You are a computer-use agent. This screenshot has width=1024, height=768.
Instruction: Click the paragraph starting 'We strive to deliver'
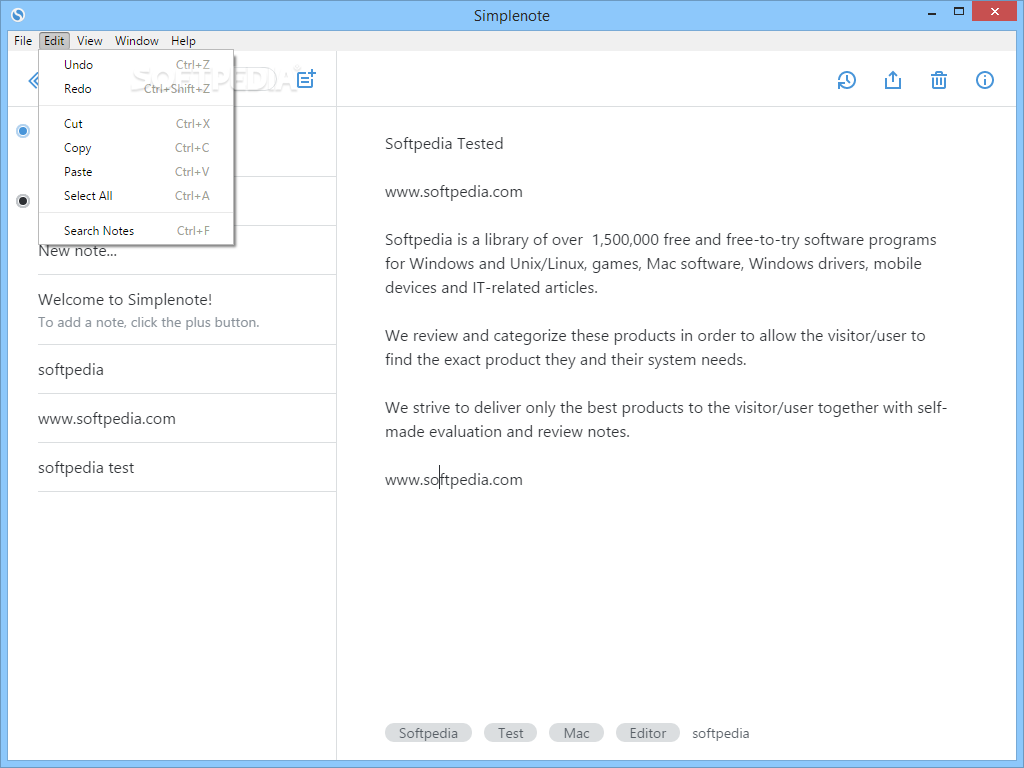point(666,419)
